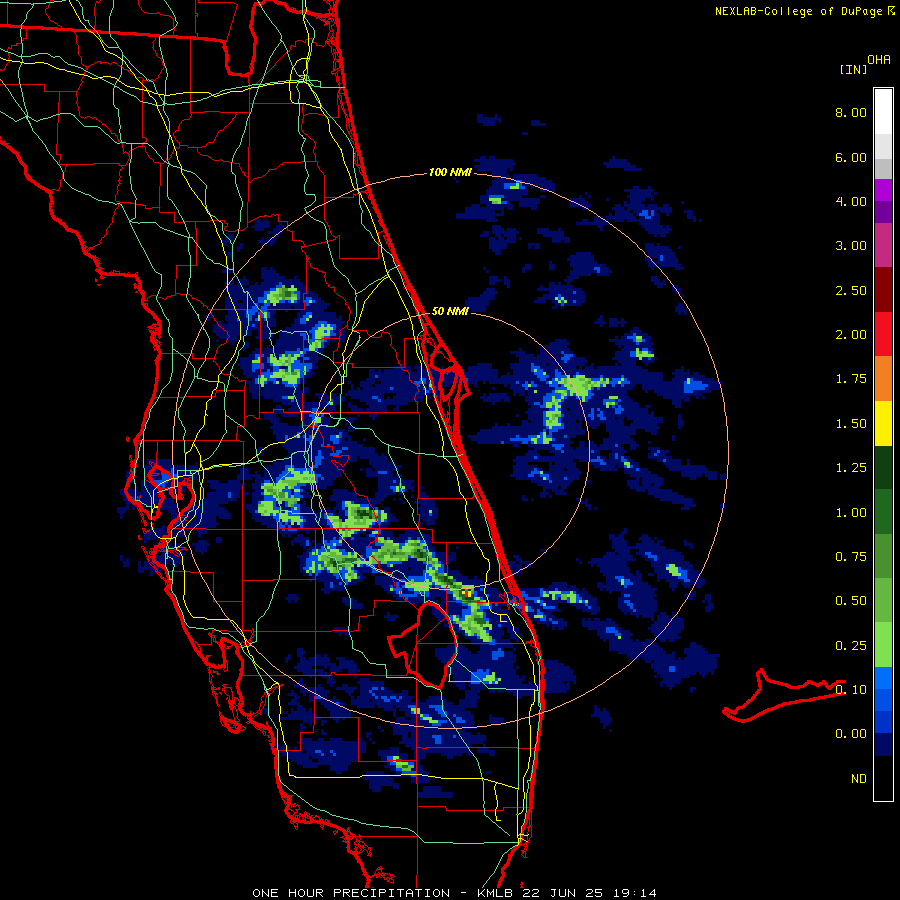The height and width of the screenshot is (900, 900).
Task: Click the Lake Okeechobee outline on the map
Action: [422, 644]
